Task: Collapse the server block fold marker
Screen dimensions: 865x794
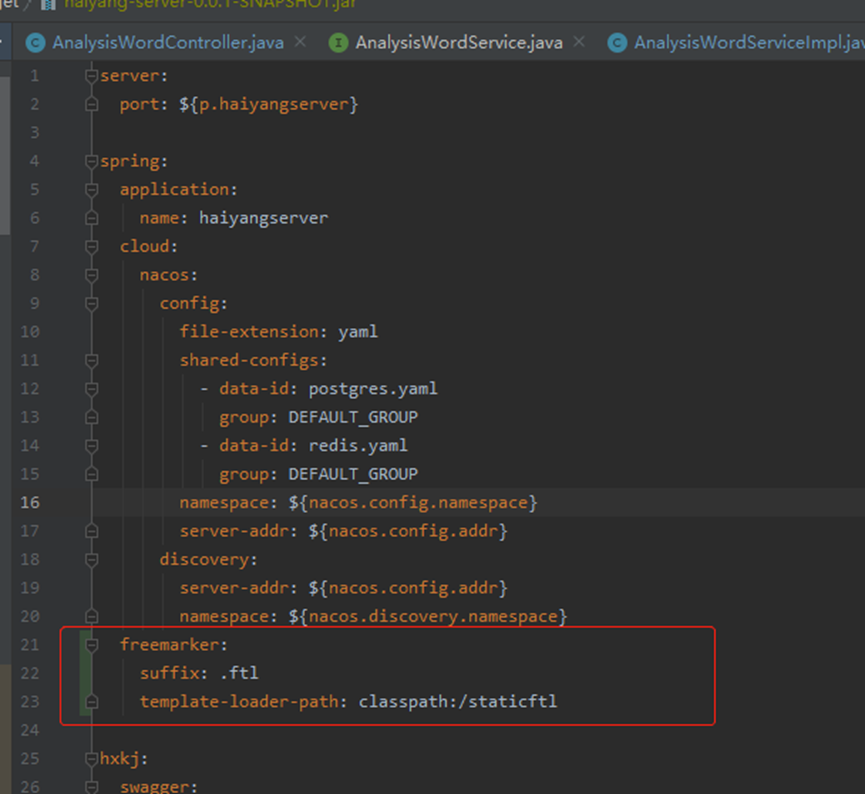Action: [92, 76]
